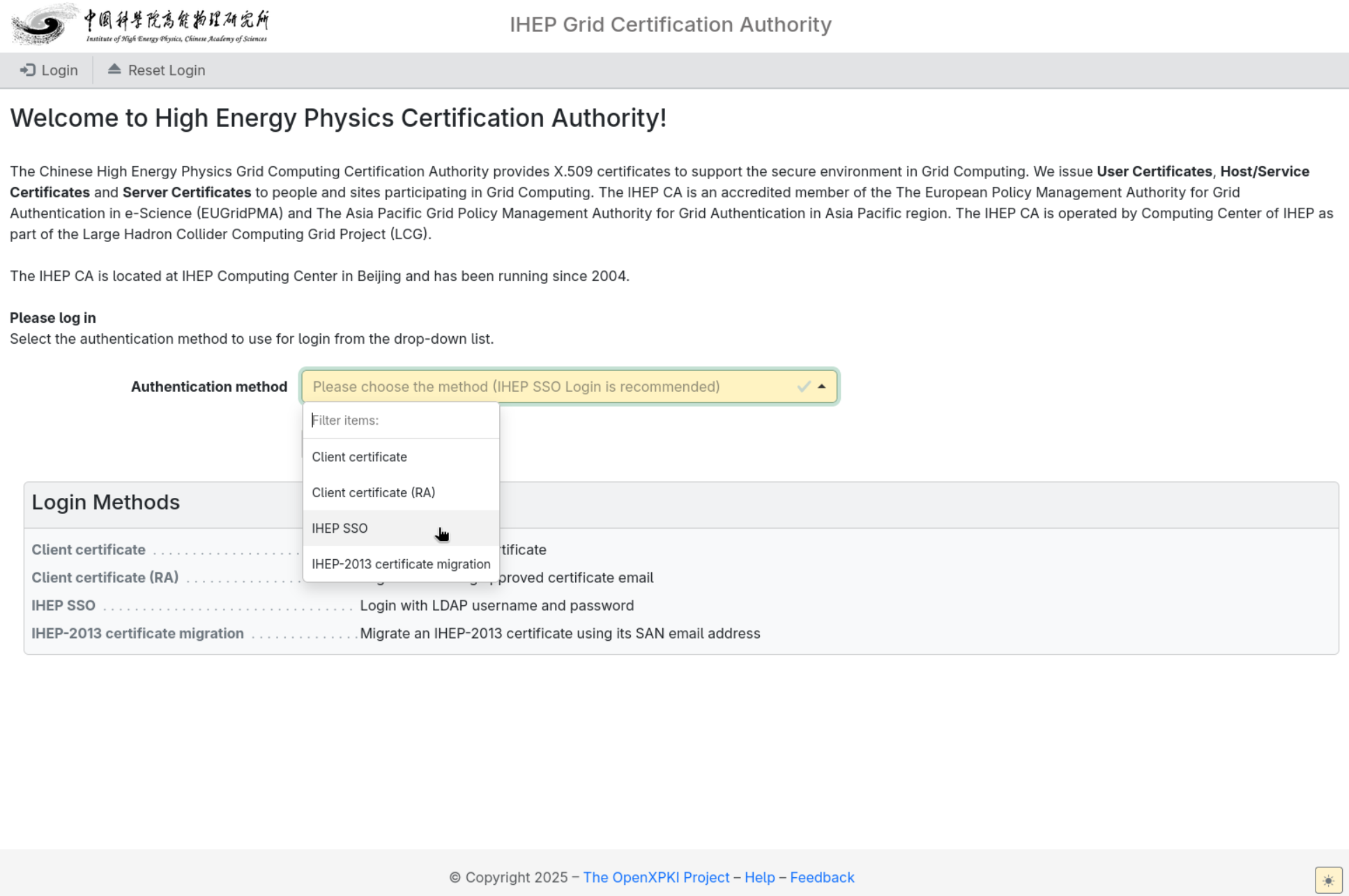Open the Reset Login navigation item
The height and width of the screenshot is (896, 1349).
click(156, 70)
